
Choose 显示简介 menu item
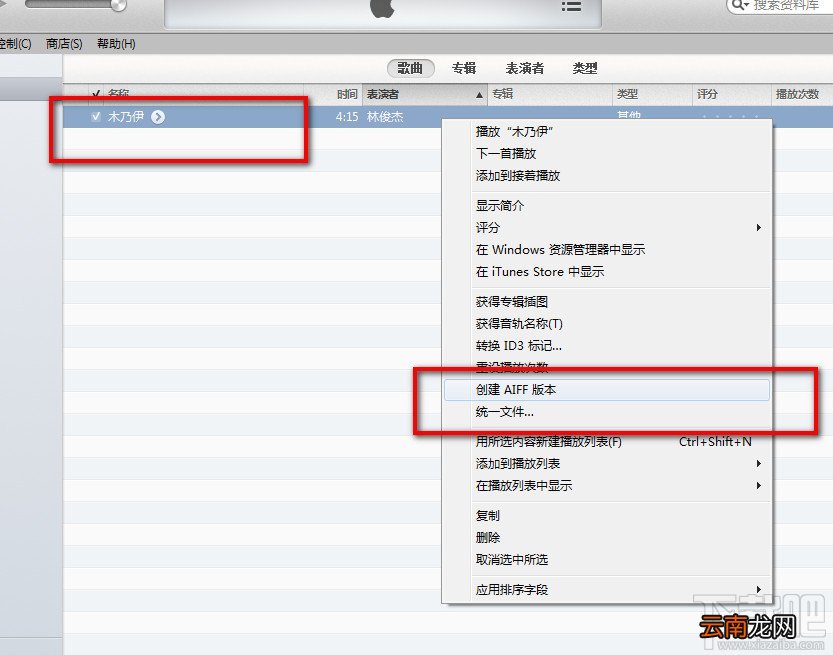(x=607, y=206)
